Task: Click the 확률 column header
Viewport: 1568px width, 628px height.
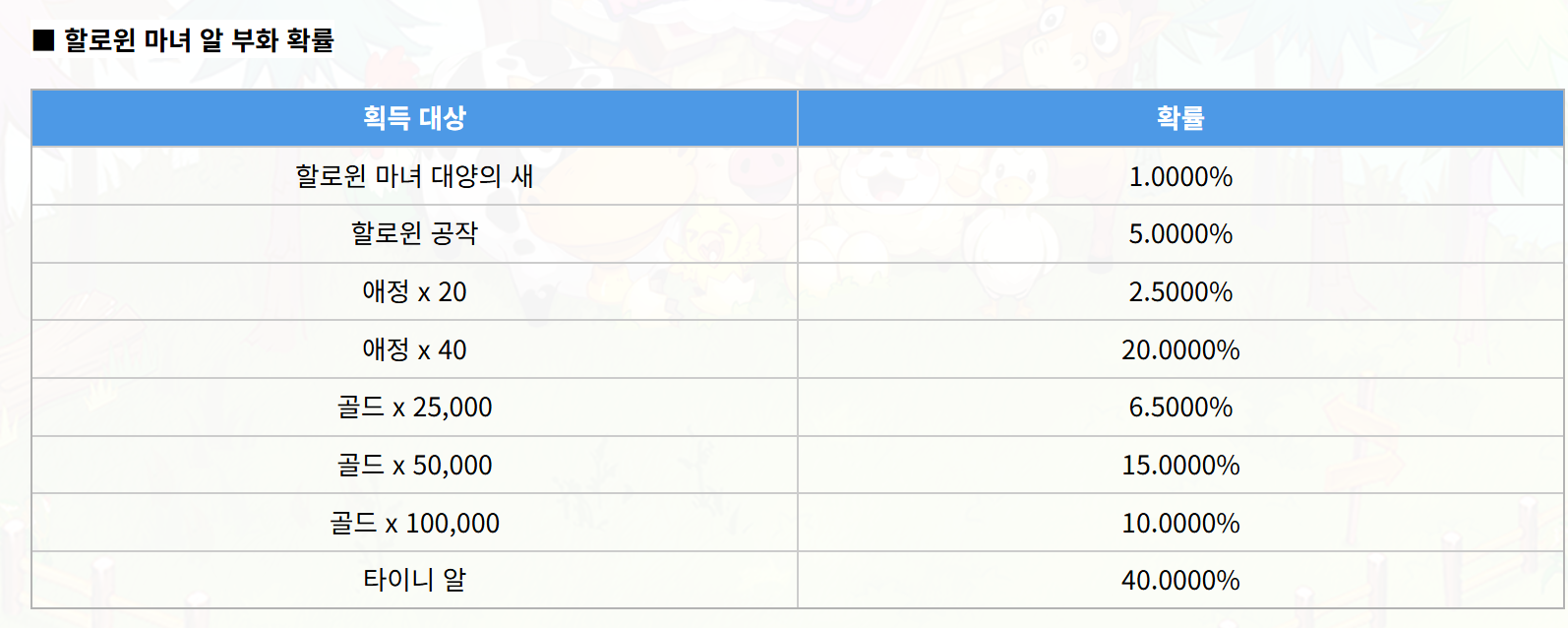Action: [1180, 118]
